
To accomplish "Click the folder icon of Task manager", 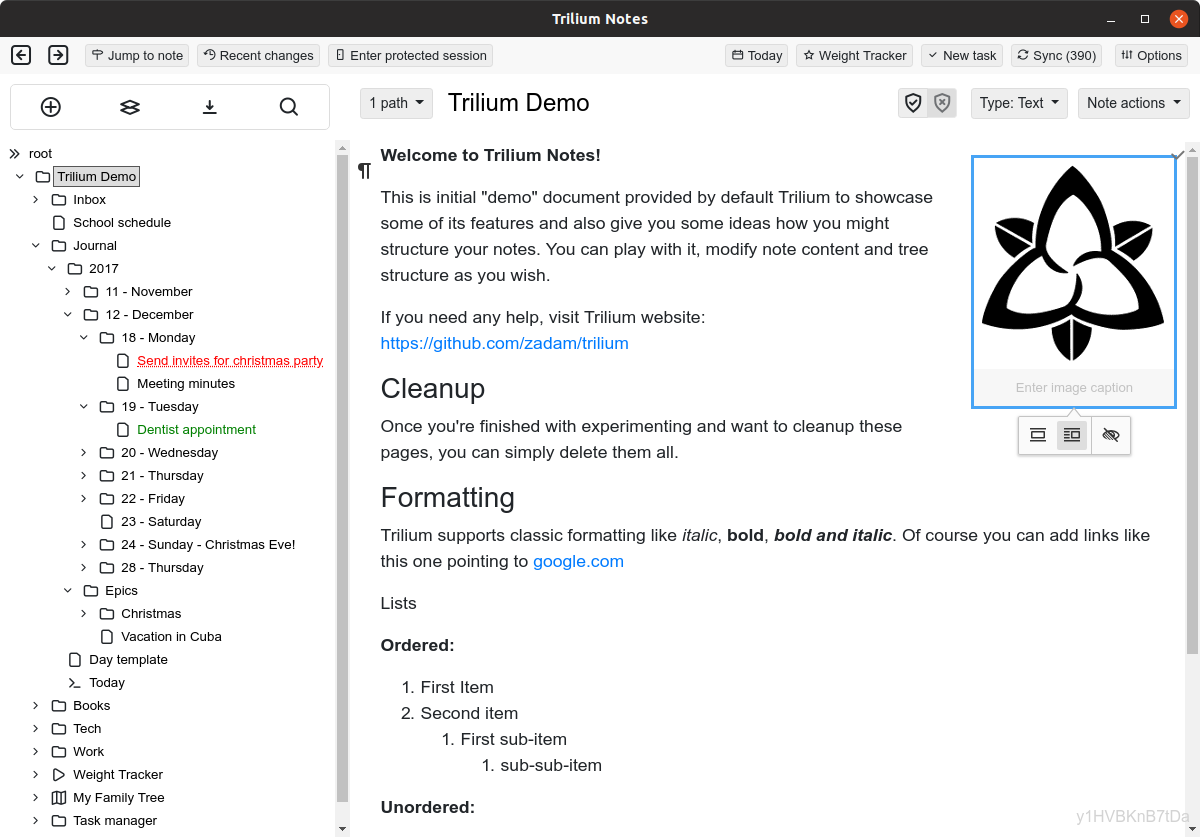I will (59, 821).
